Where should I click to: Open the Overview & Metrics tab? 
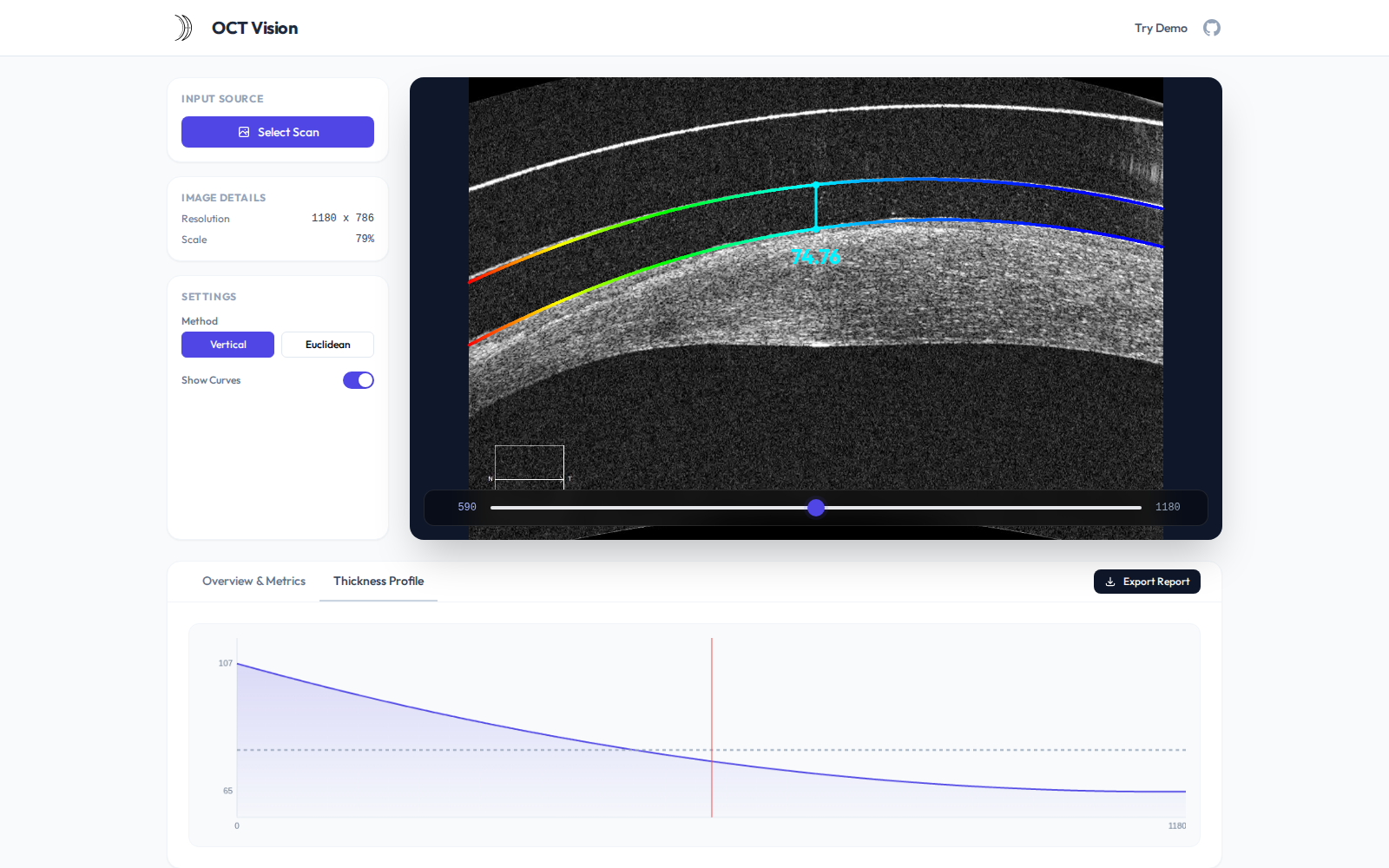[x=253, y=581]
